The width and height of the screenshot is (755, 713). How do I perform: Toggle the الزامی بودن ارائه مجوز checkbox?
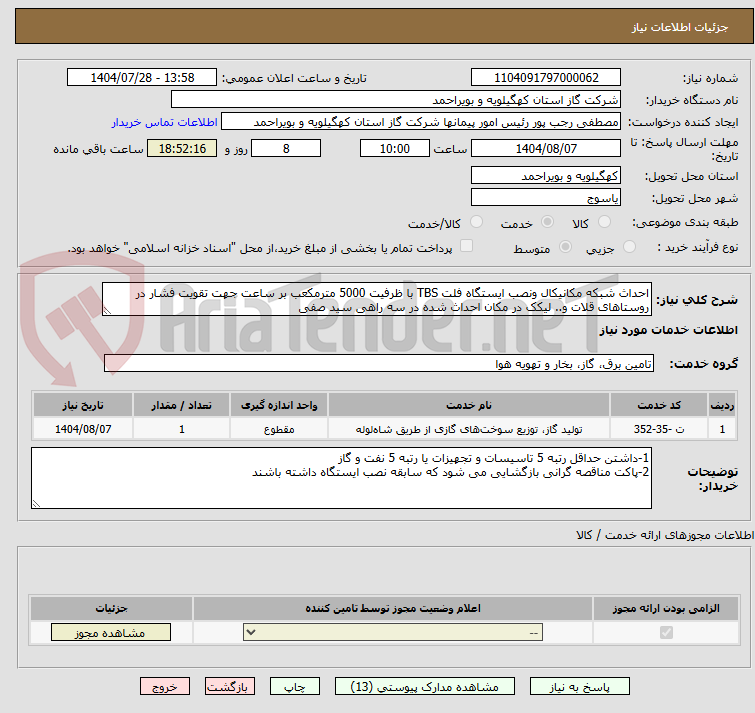point(666,632)
